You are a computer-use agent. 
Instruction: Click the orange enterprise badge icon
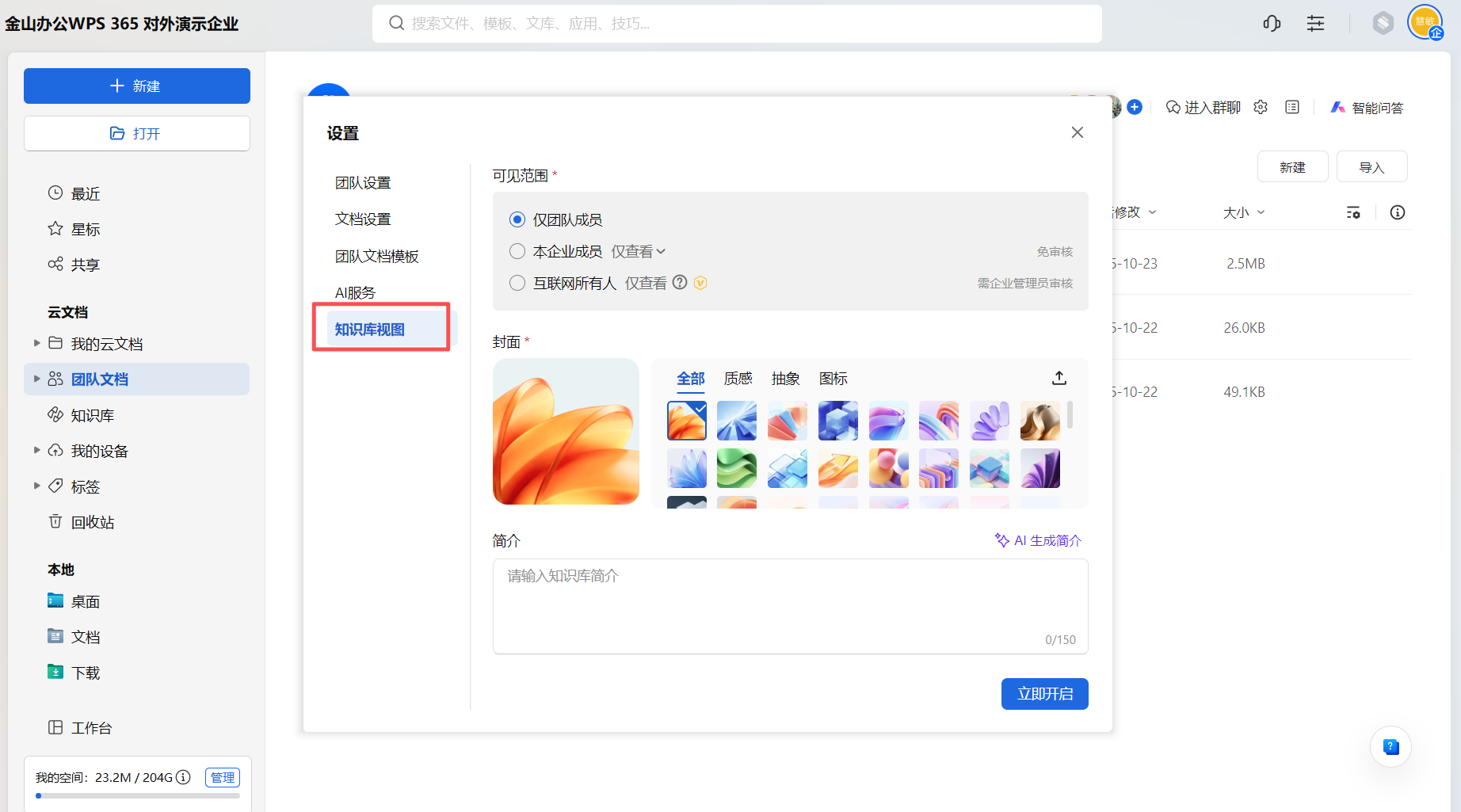pyautogui.click(x=700, y=283)
